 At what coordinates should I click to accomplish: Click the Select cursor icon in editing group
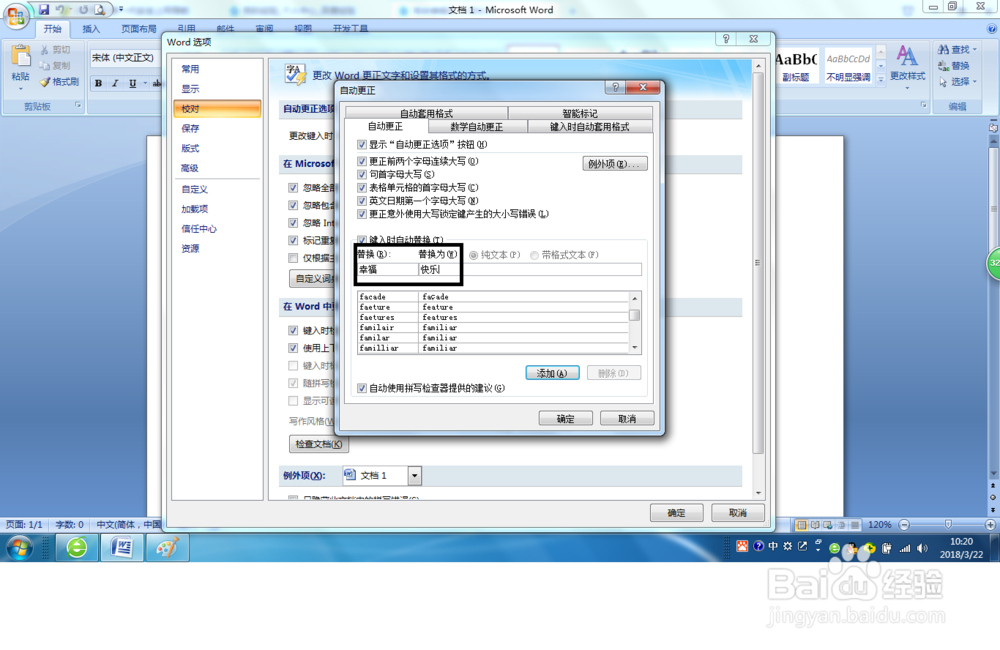click(x=943, y=82)
